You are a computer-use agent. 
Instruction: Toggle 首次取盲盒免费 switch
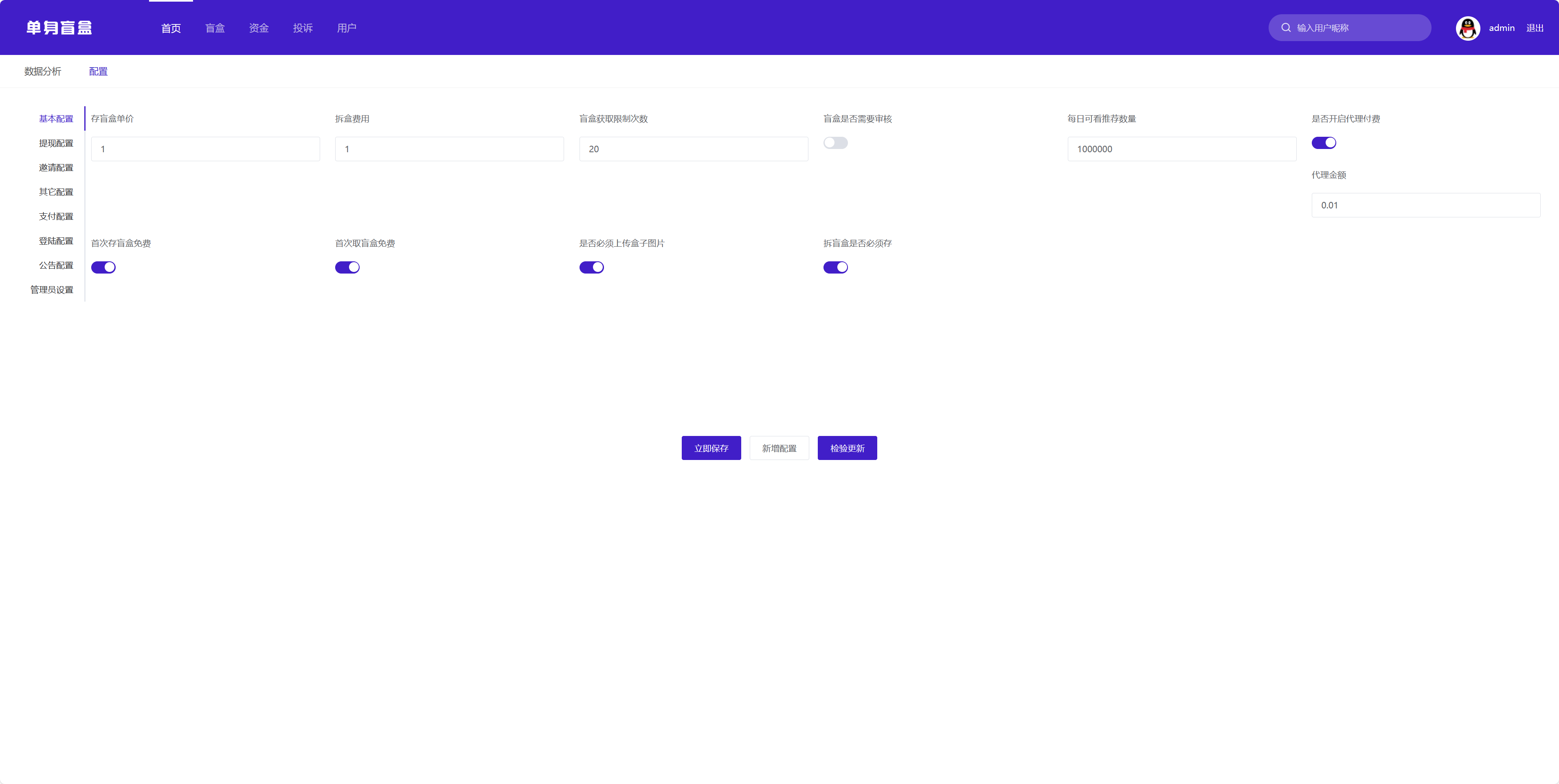[347, 267]
